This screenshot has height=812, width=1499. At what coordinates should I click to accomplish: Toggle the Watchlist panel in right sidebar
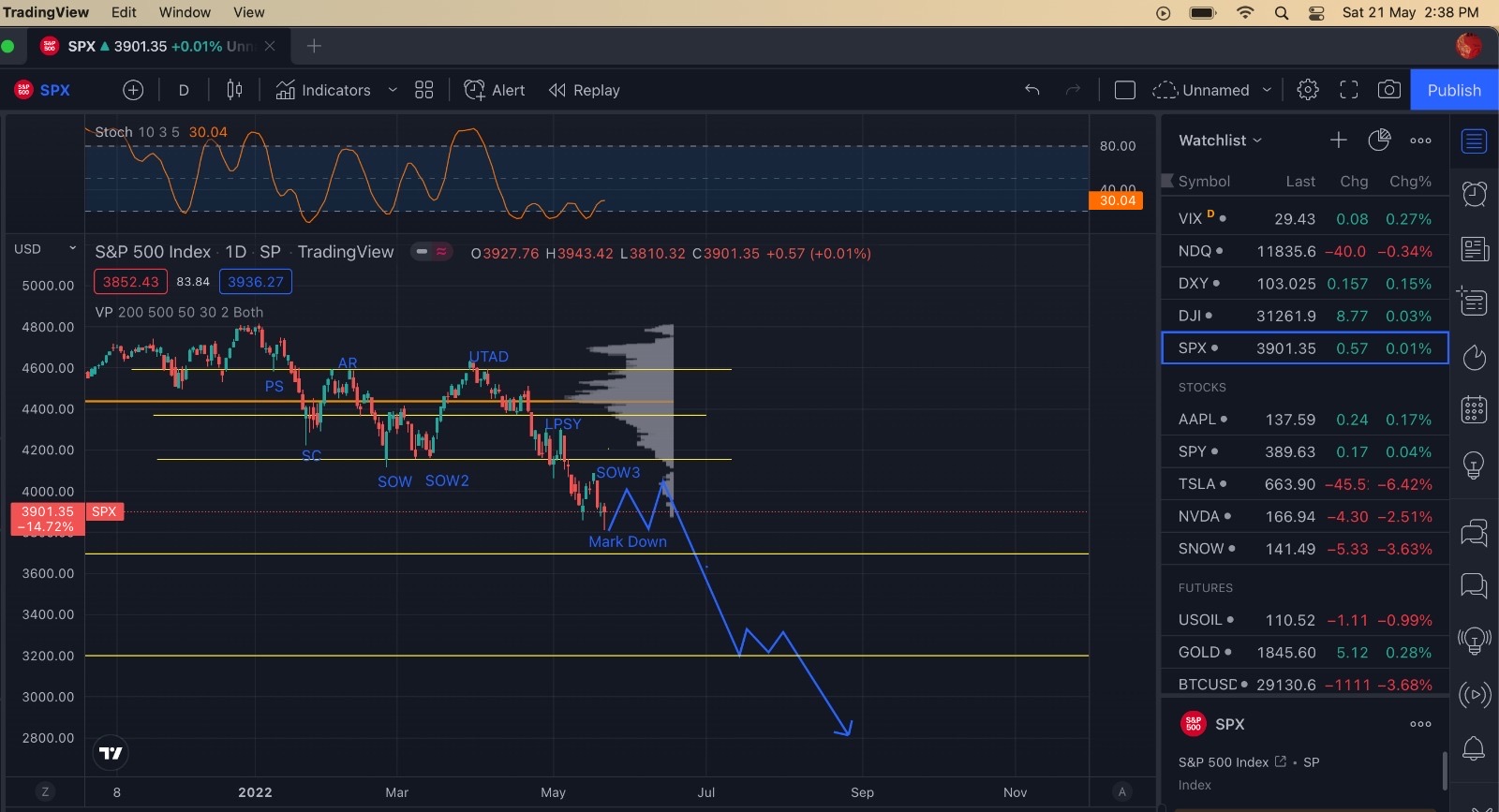(1474, 140)
